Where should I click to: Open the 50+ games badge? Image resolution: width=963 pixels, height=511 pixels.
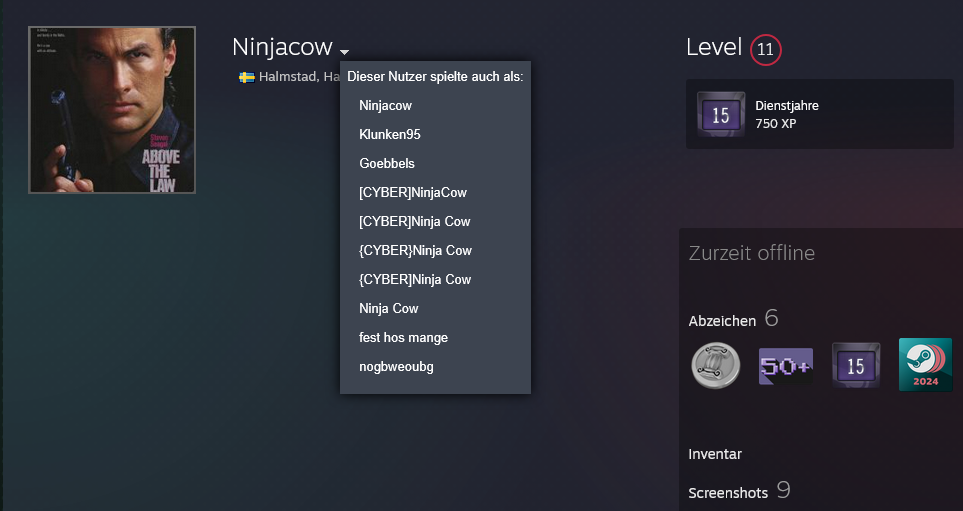pyautogui.click(x=785, y=365)
